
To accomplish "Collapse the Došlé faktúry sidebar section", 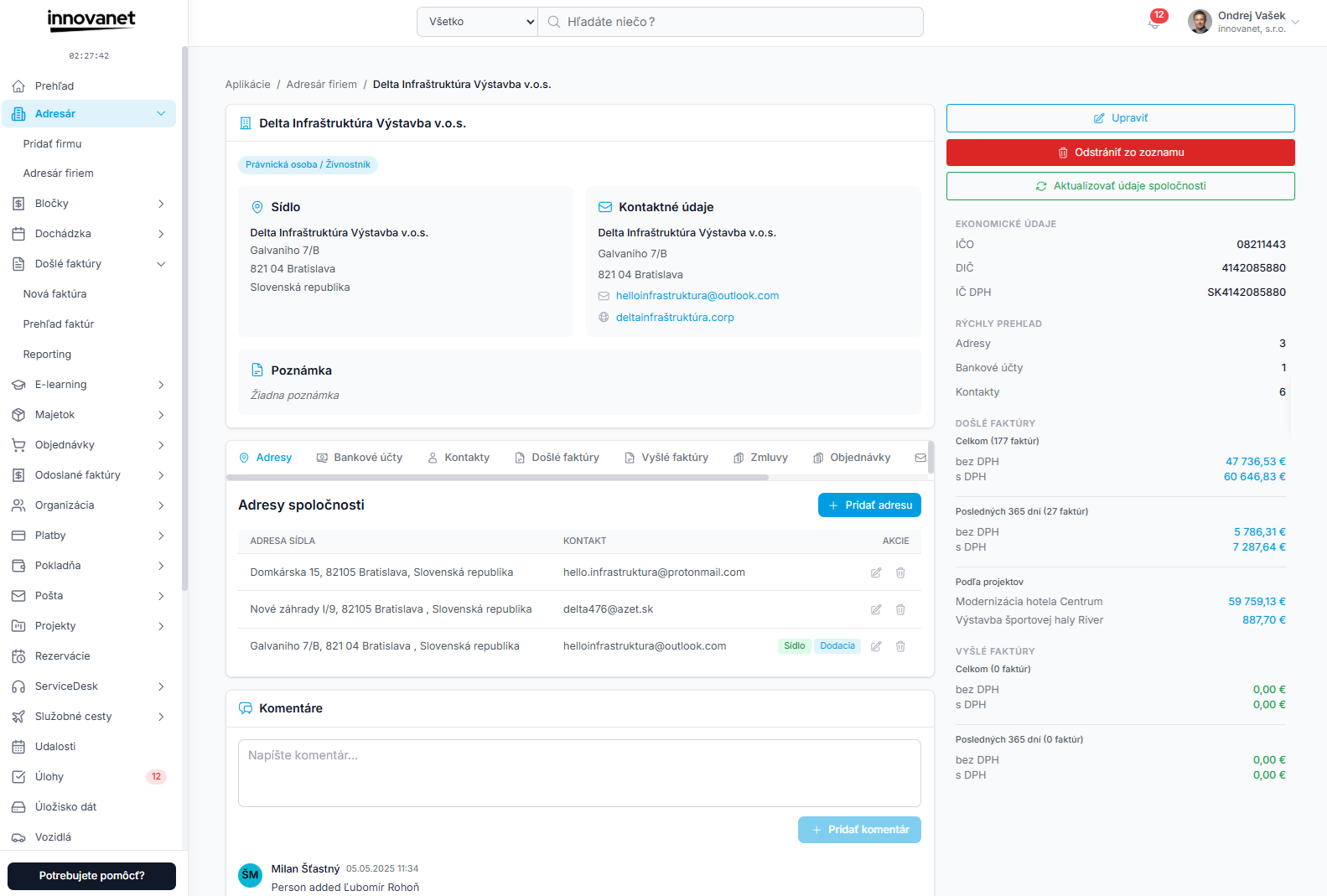I will 161,264.
